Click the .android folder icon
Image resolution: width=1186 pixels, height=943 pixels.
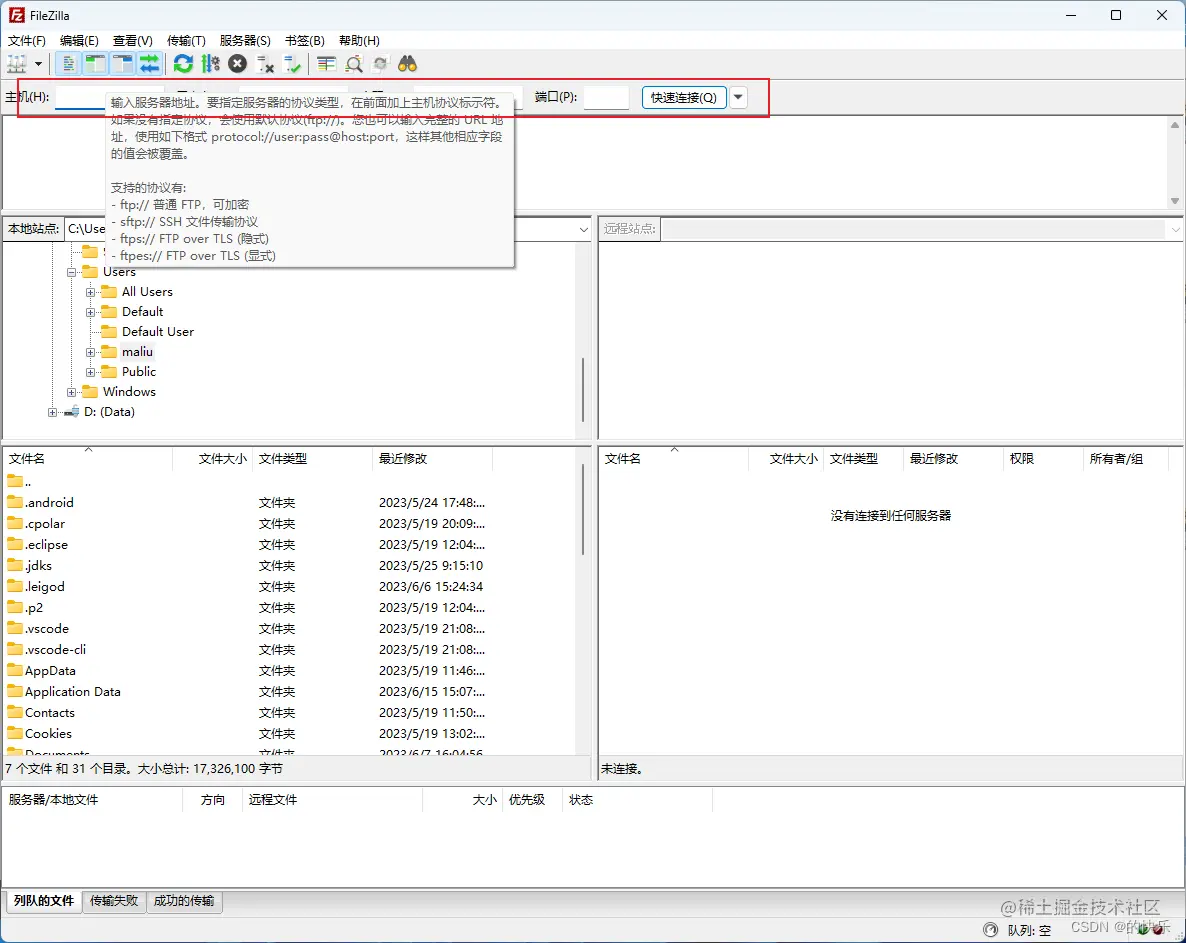pyautogui.click(x=14, y=501)
